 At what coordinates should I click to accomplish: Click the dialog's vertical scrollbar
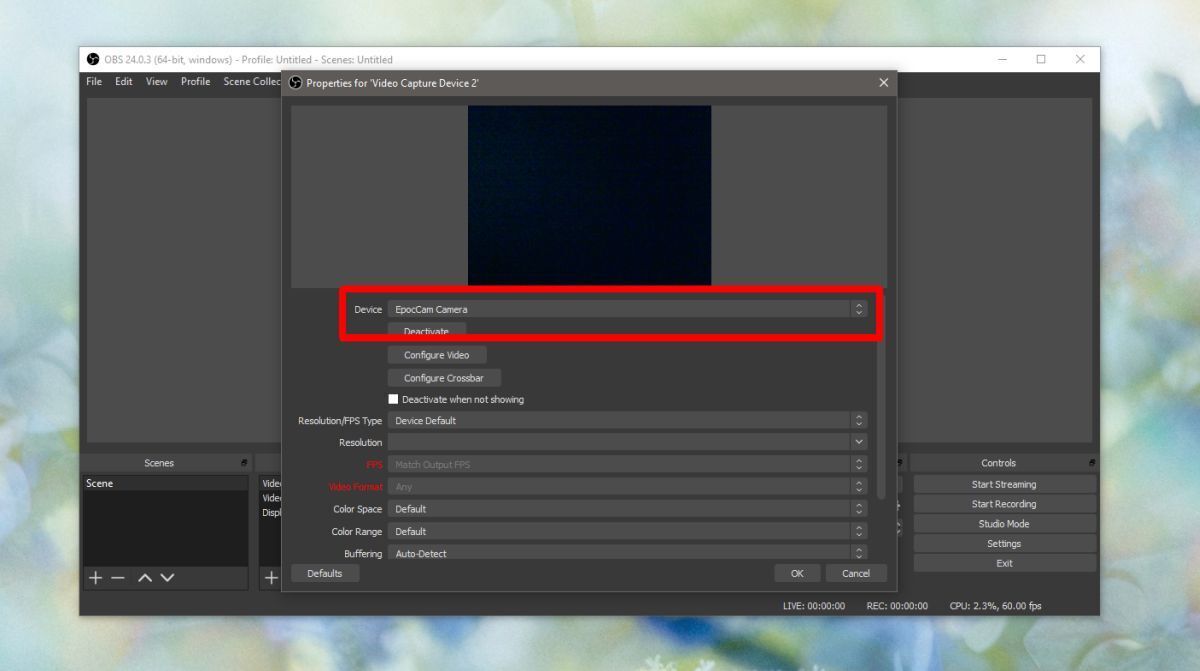881,420
